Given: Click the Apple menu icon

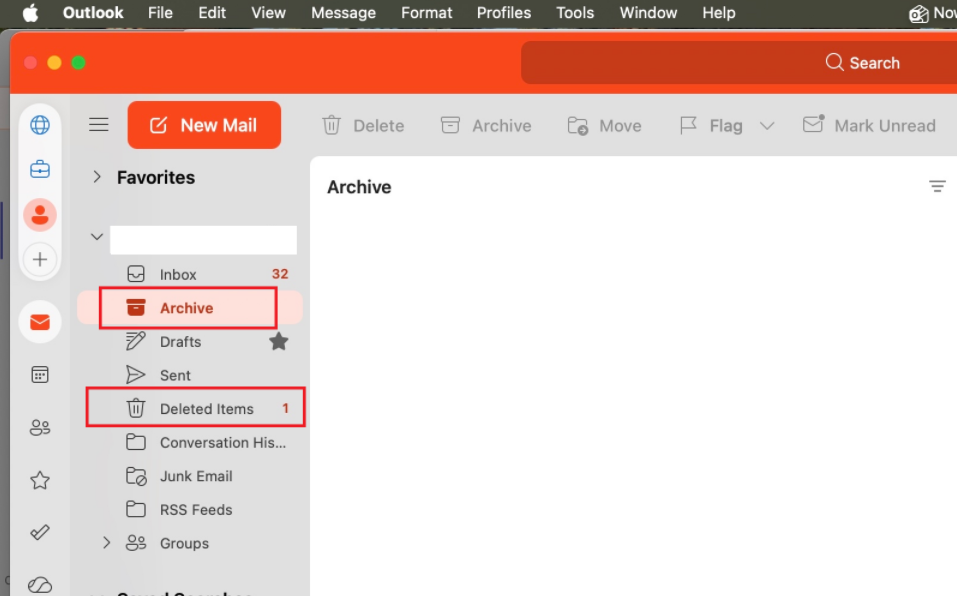Looking at the screenshot, I should click(31, 13).
